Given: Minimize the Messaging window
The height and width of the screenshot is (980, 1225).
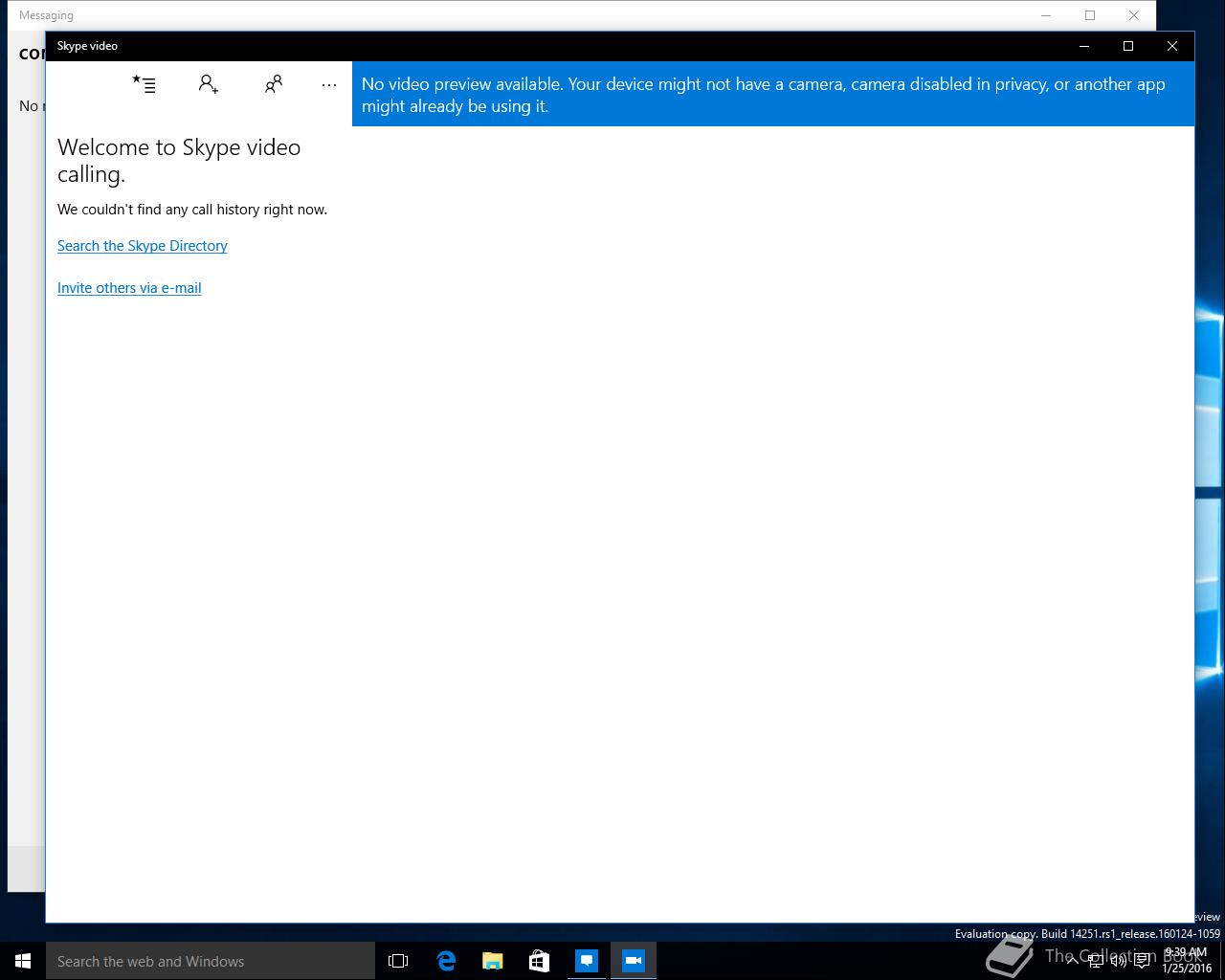Looking at the screenshot, I should coord(1046,15).
